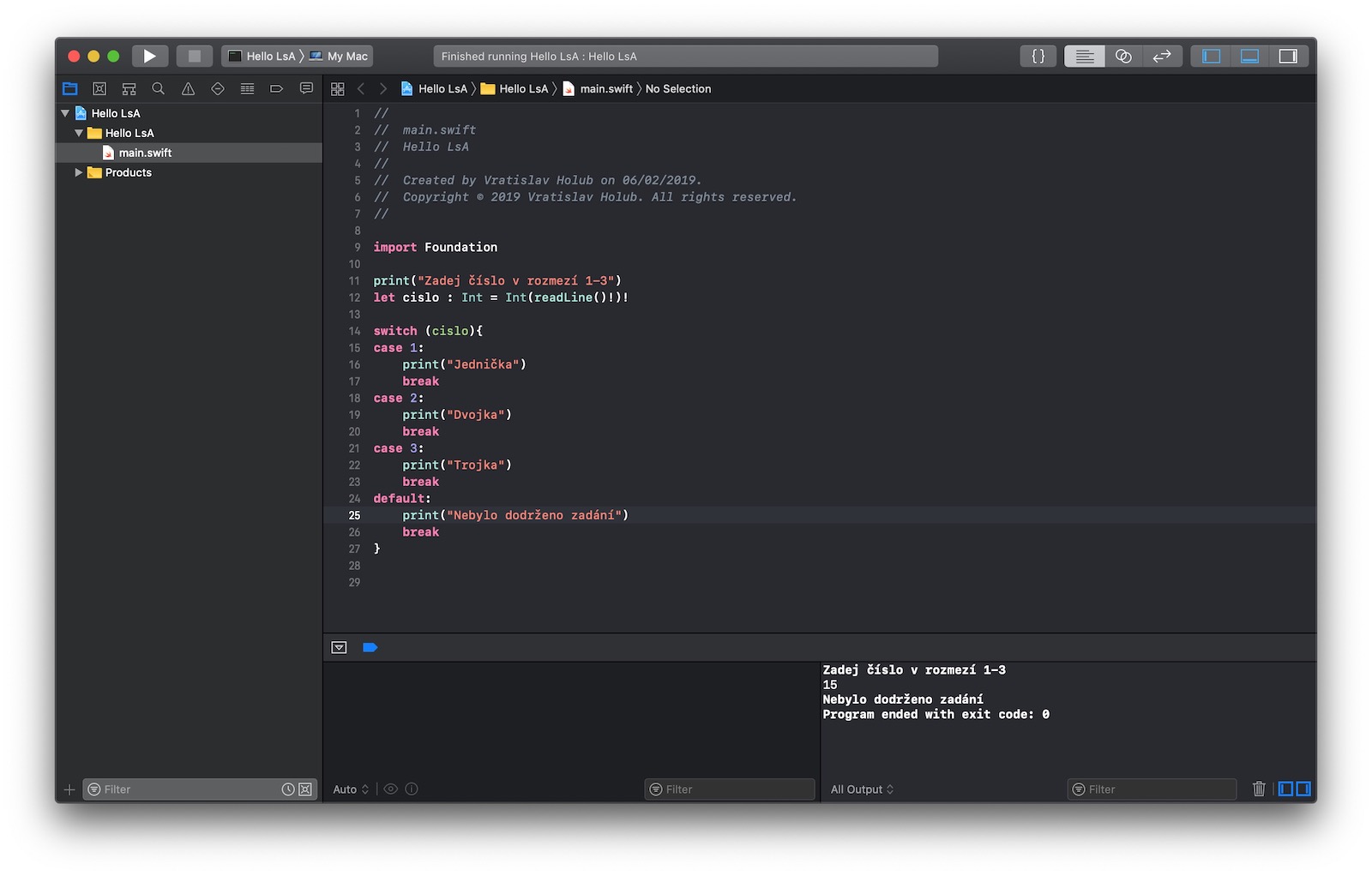Viewport: 1372px width, 876px height.
Task: Select main.swift in the jump bar
Action: (605, 89)
